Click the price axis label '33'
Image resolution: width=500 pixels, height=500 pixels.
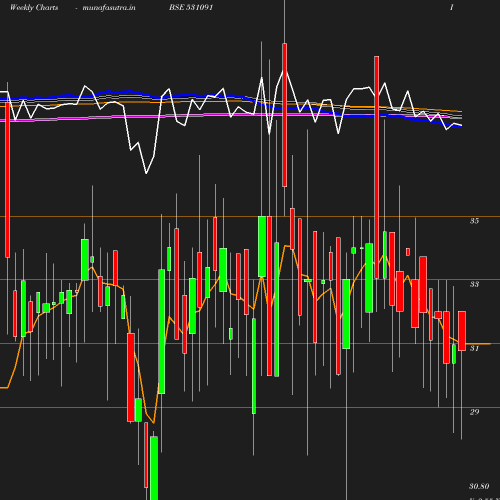click(x=474, y=284)
